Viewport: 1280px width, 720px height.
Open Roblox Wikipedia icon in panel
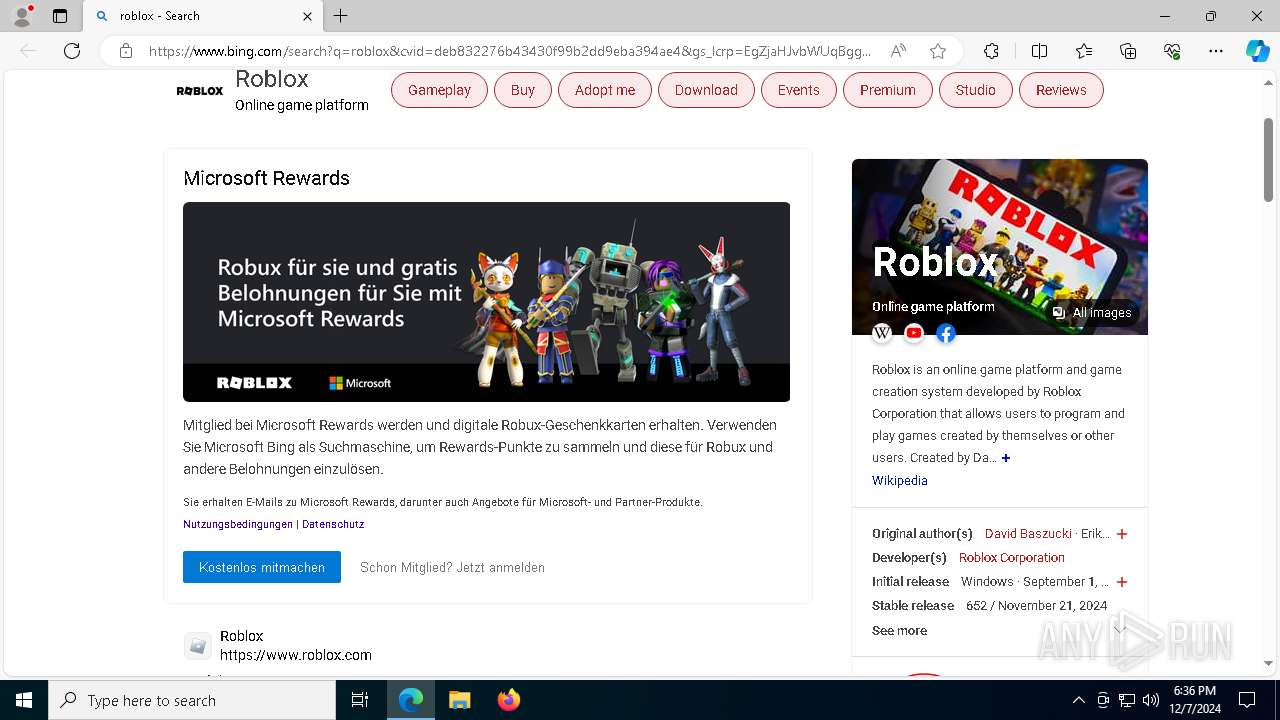pyautogui.click(x=882, y=333)
